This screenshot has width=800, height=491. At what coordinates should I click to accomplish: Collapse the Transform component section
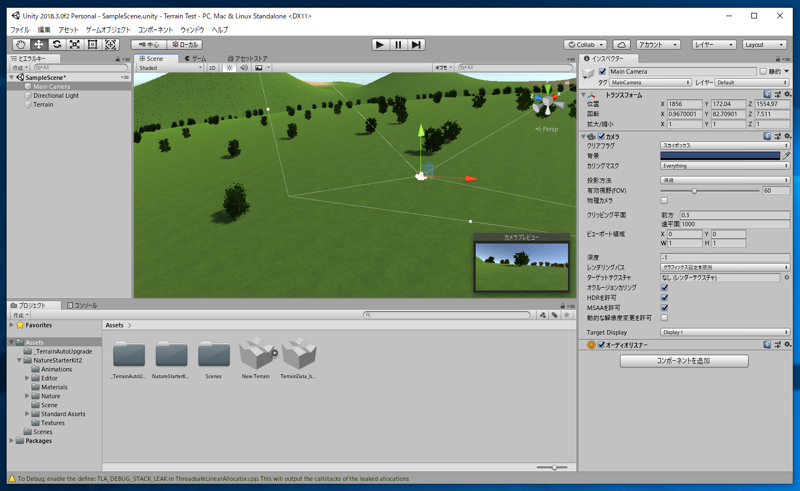(584, 94)
